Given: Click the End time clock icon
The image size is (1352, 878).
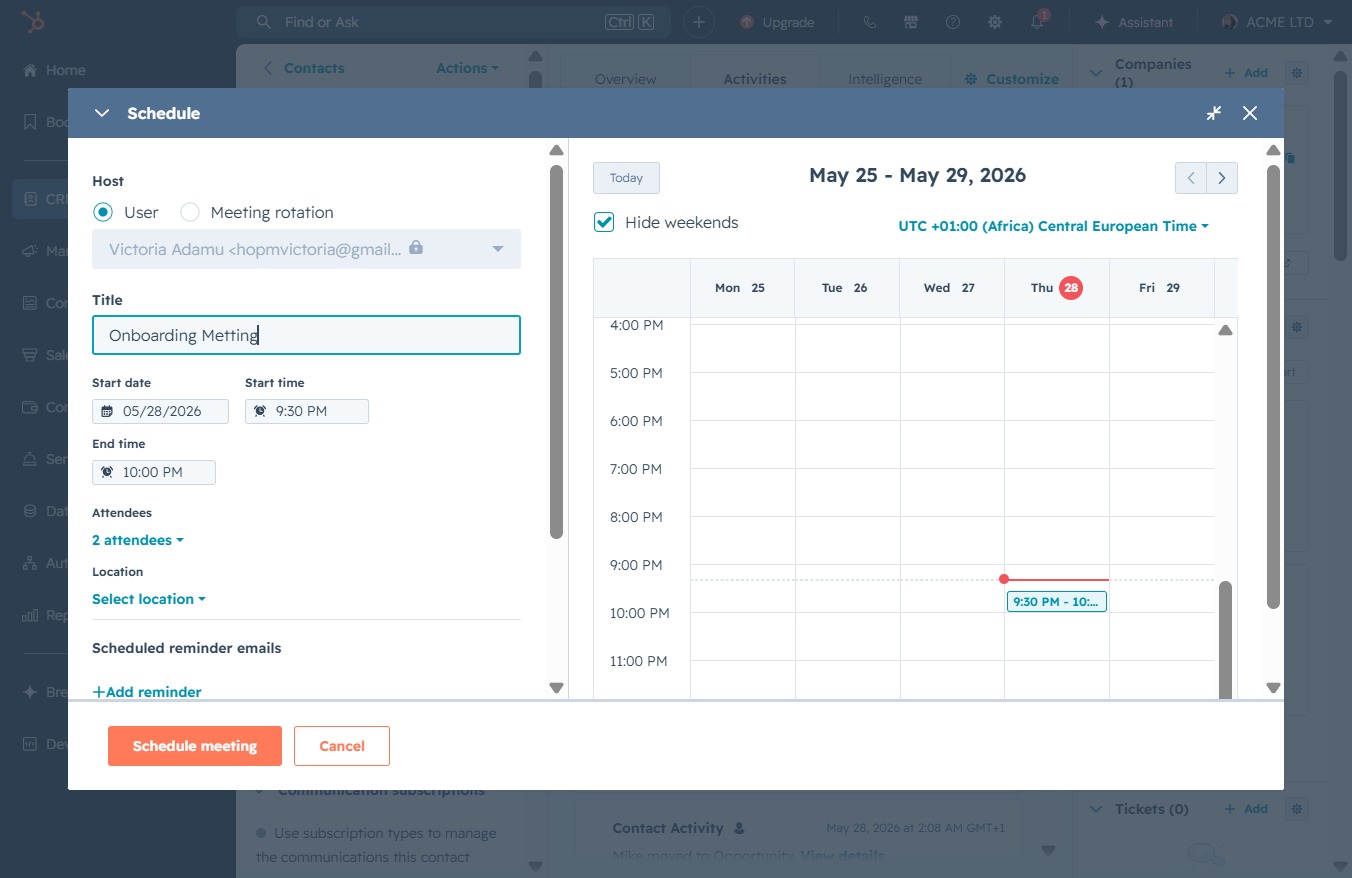Looking at the screenshot, I should click(x=107, y=472).
